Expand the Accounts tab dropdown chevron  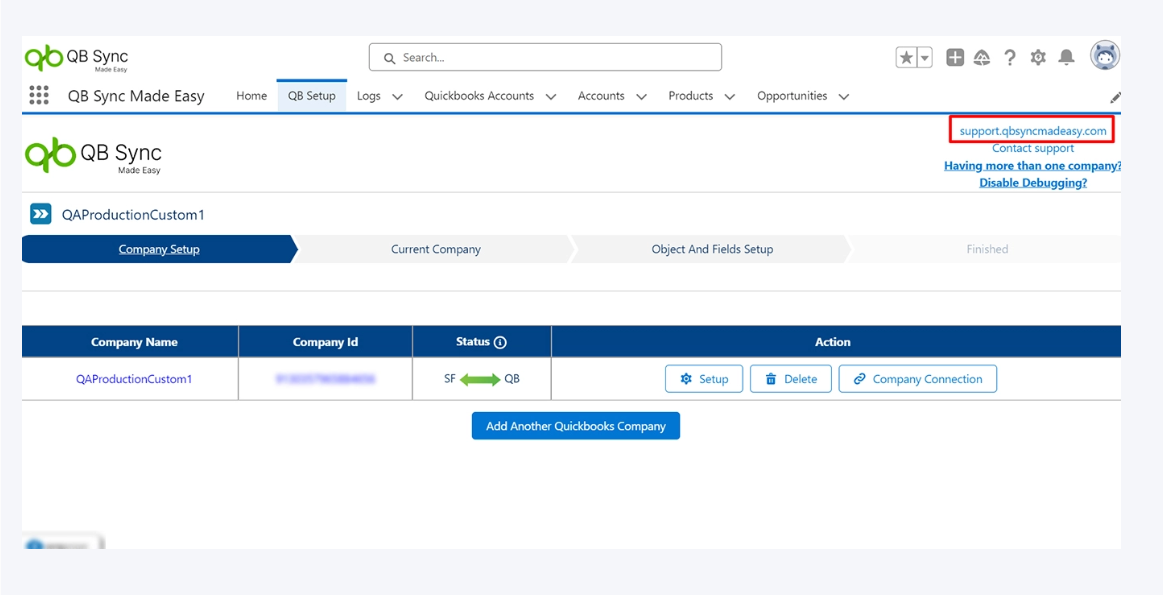(x=642, y=96)
